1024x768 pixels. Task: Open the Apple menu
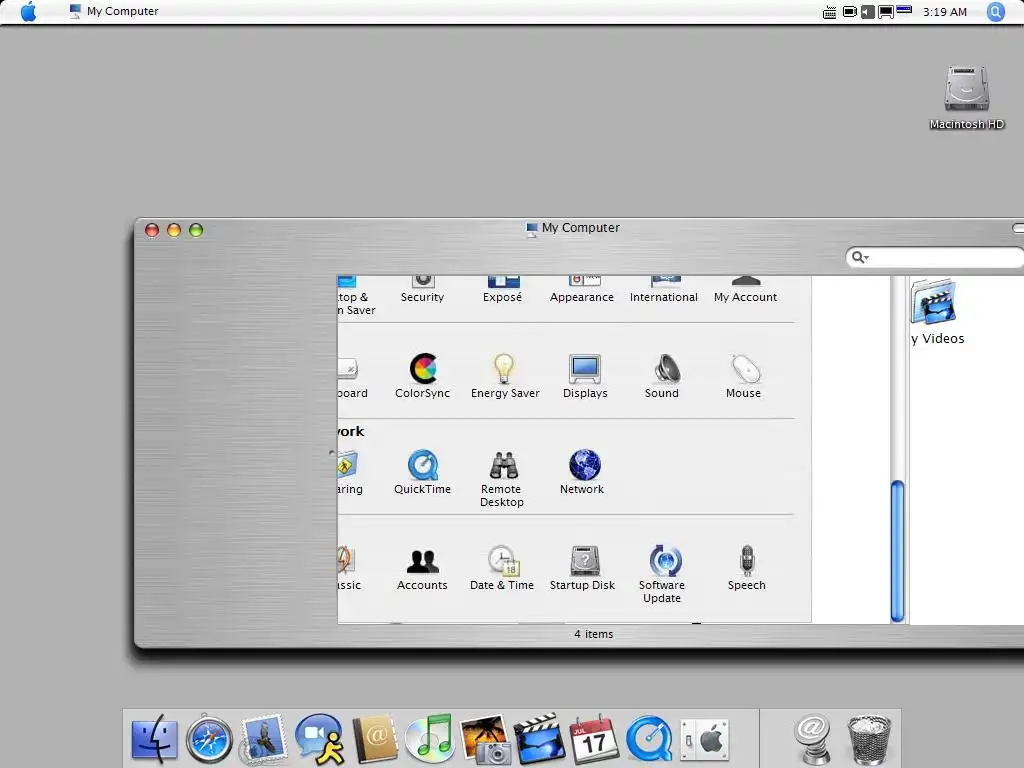(x=28, y=11)
